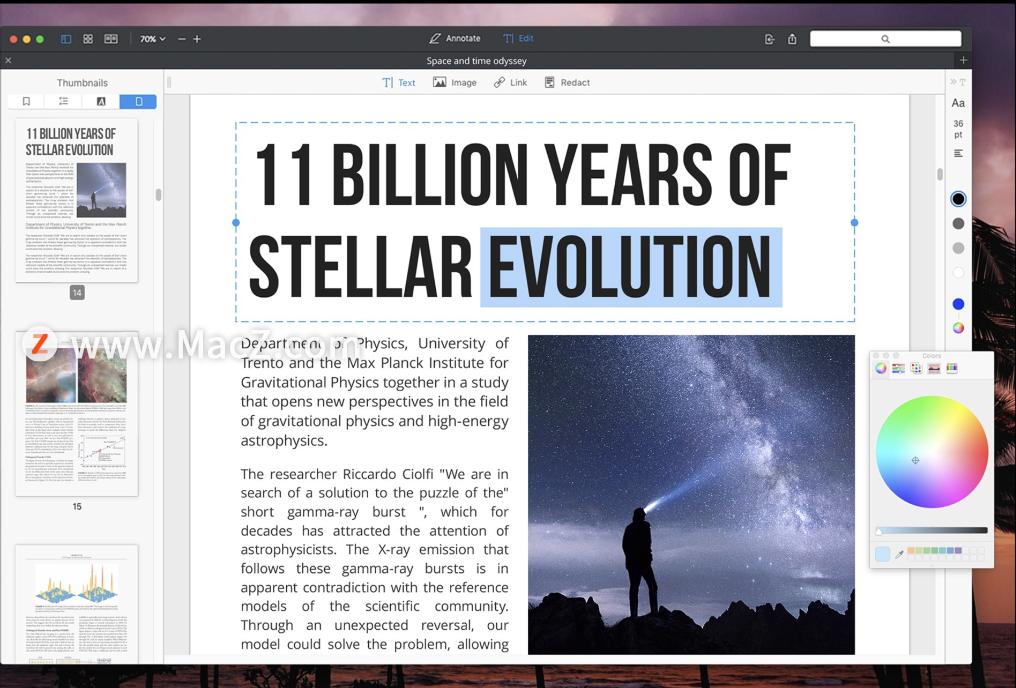
Task: Choose the Text editing tool
Action: 398,83
